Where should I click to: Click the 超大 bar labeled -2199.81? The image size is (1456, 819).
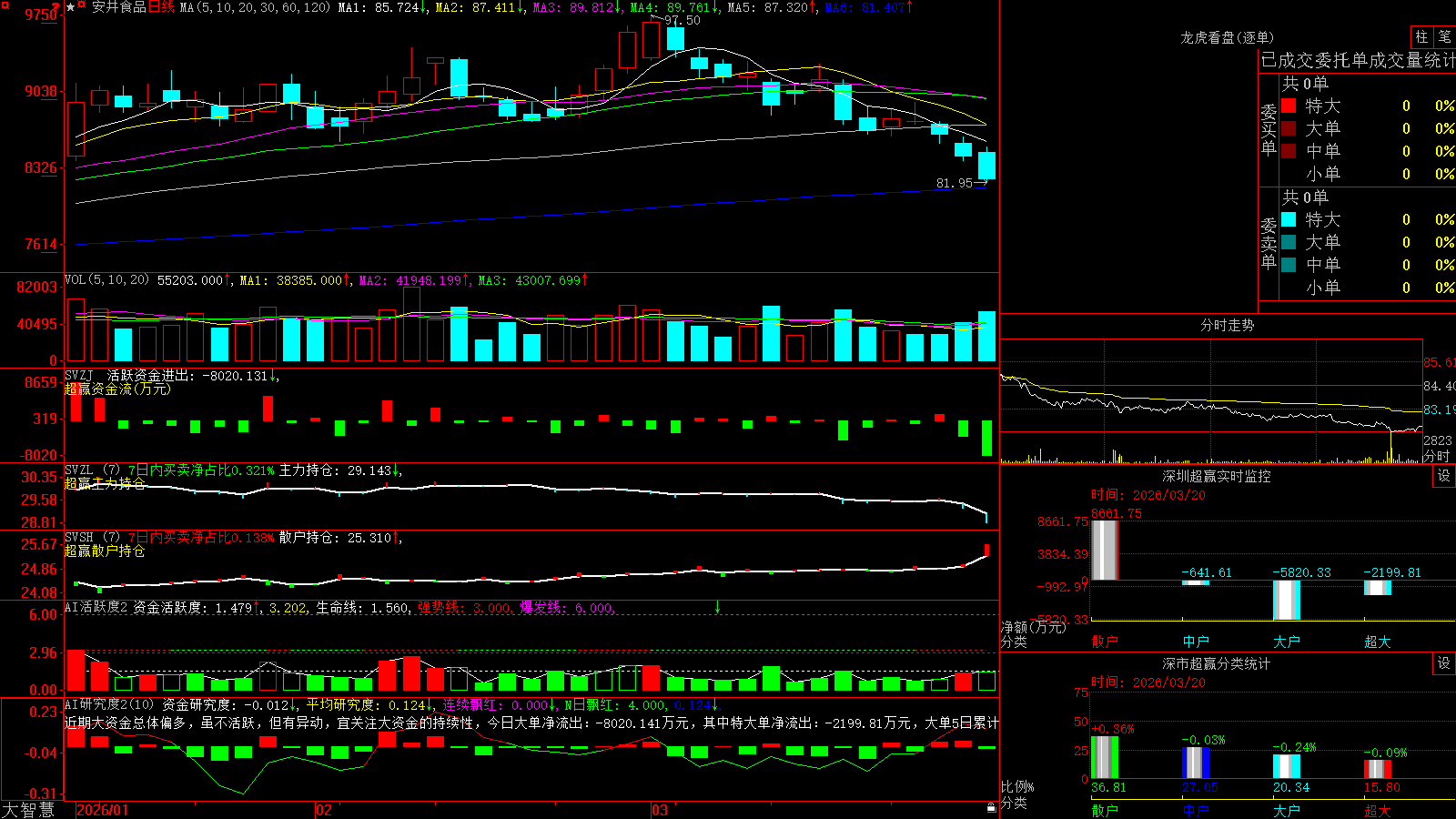click(x=1377, y=588)
